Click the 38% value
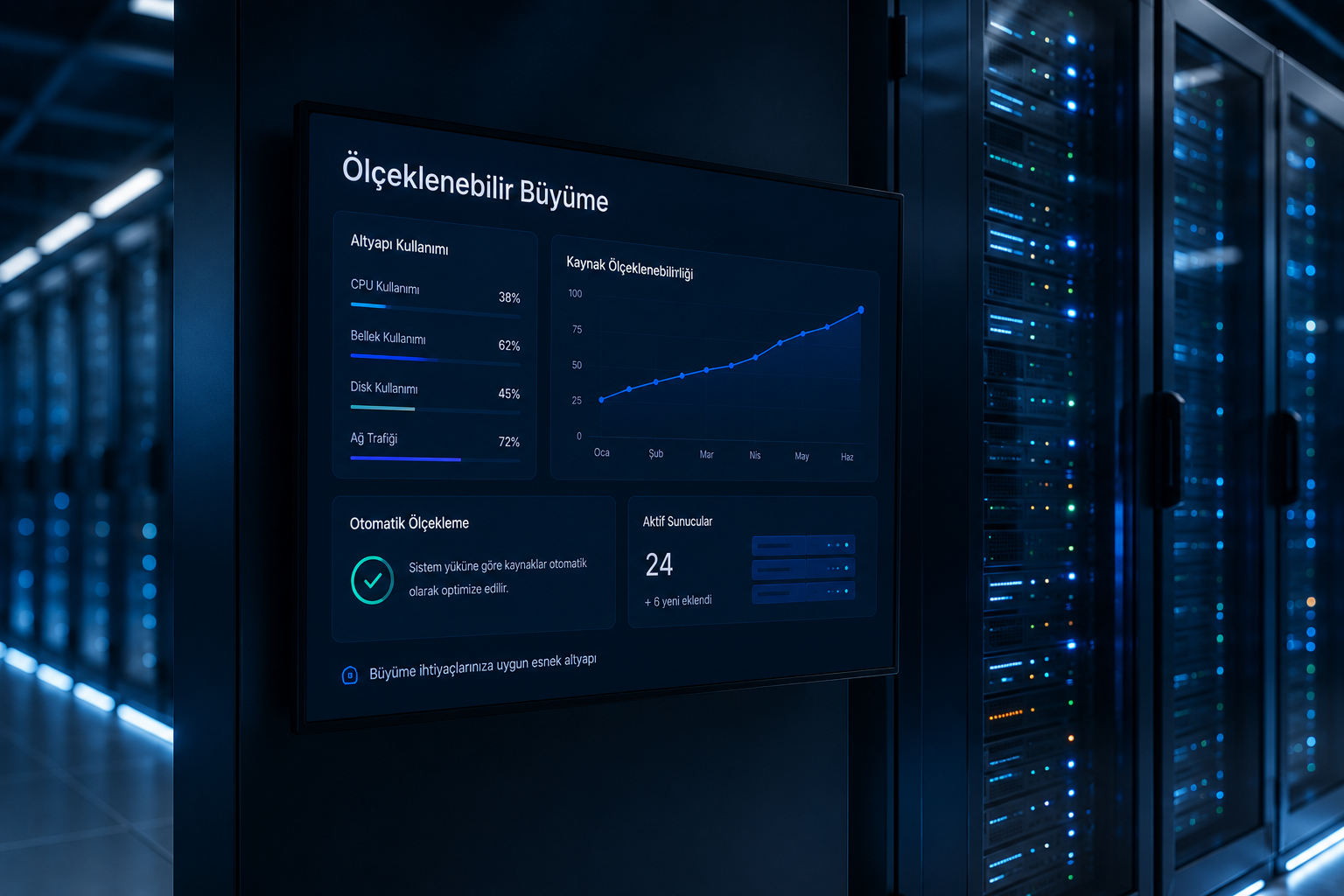Image resolution: width=1344 pixels, height=896 pixels. (509, 297)
